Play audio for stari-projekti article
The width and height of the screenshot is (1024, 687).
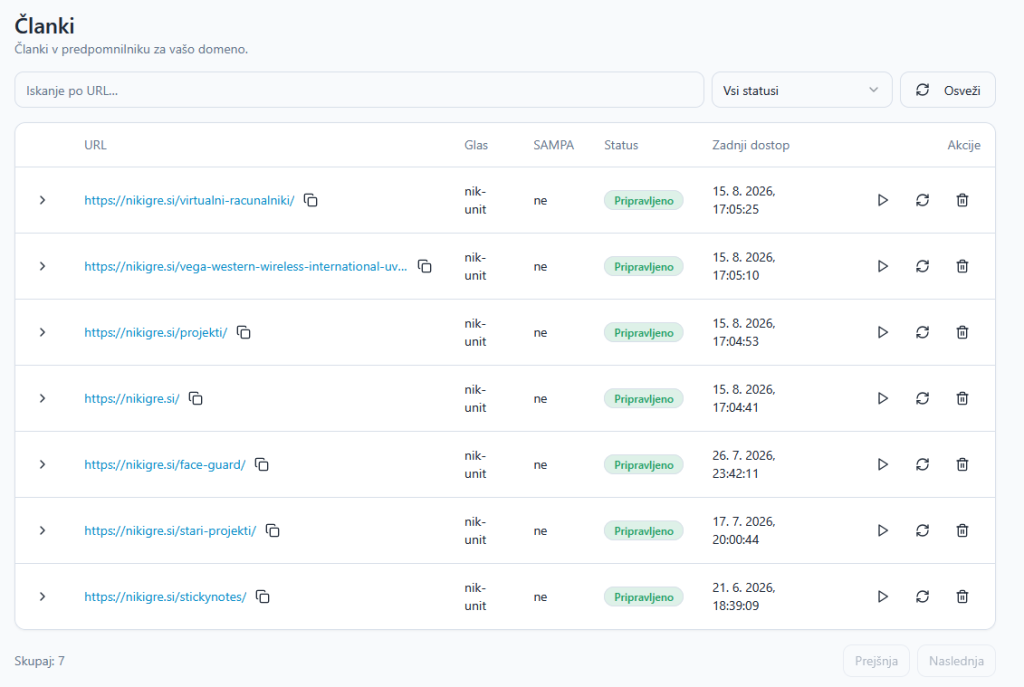[x=882, y=530]
